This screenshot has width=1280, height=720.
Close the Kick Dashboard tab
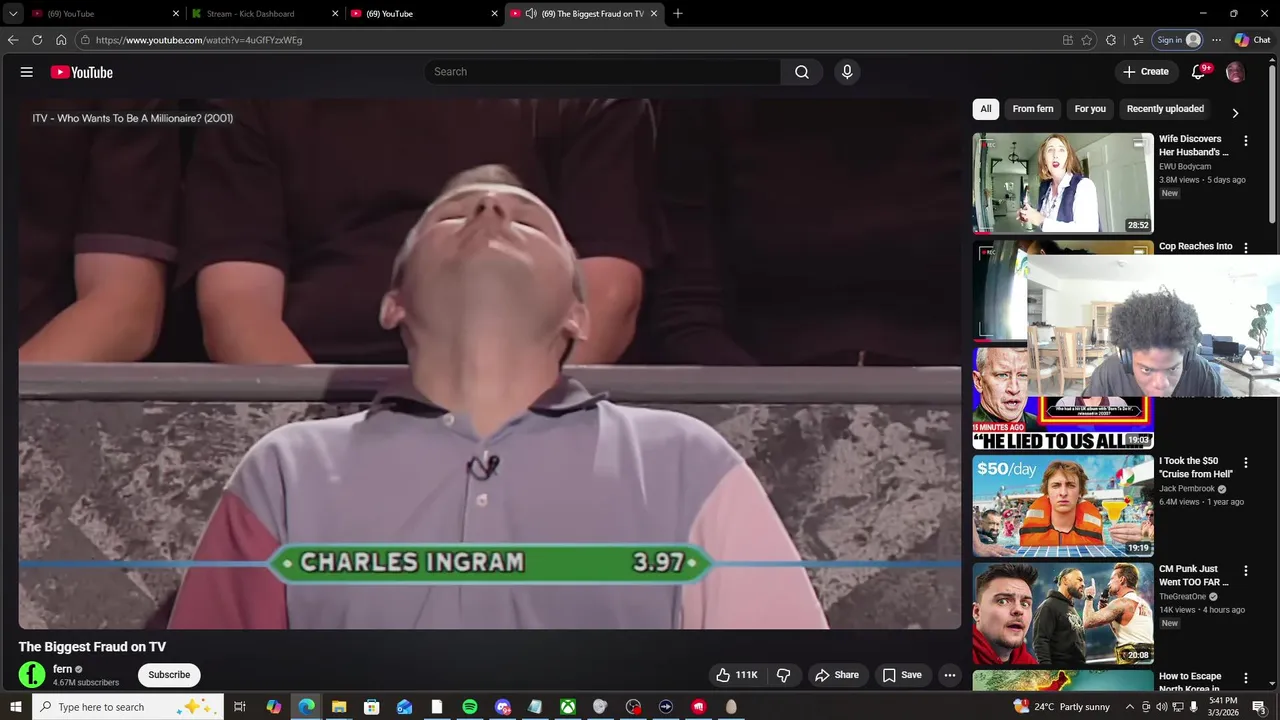(336, 14)
